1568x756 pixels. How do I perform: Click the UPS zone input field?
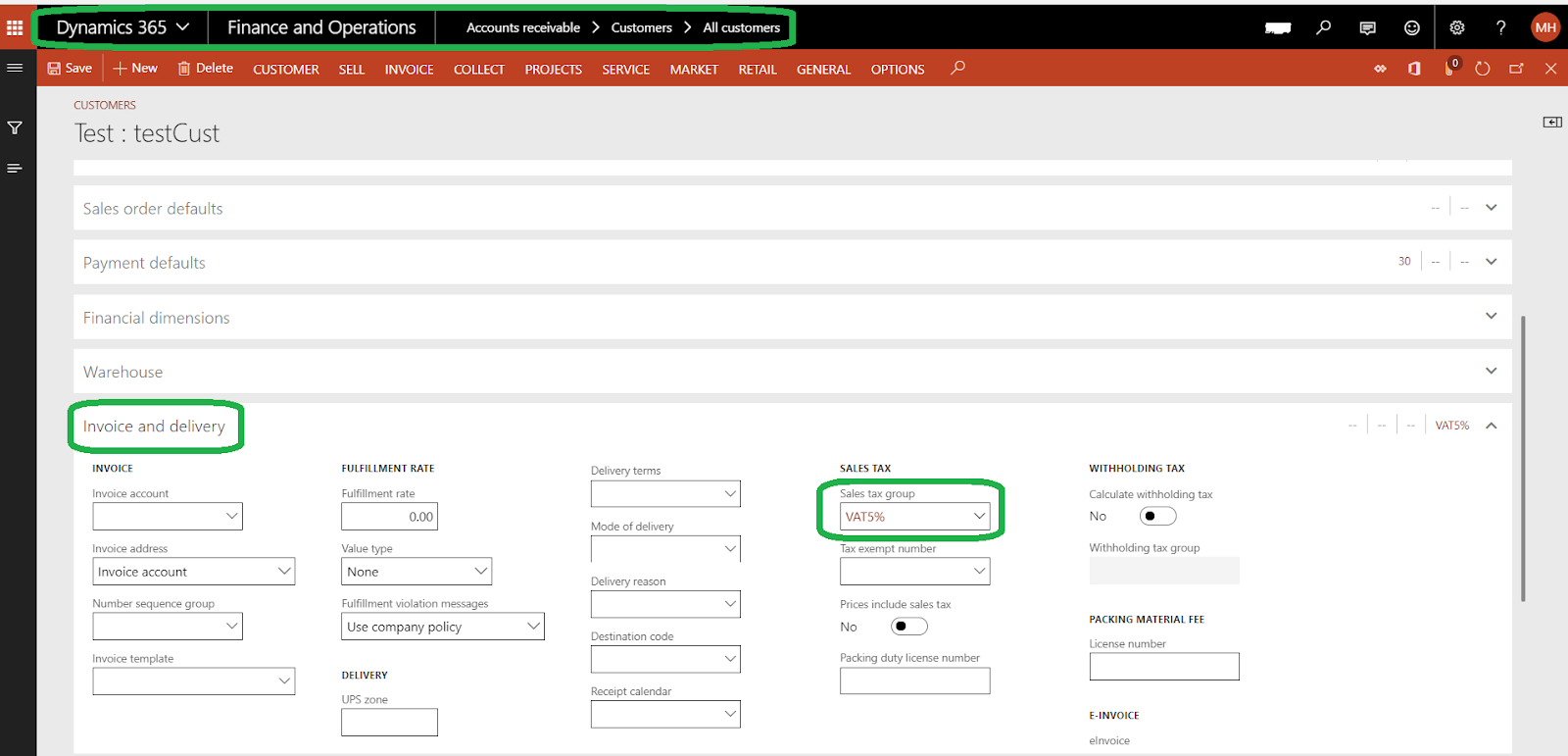[x=390, y=723]
